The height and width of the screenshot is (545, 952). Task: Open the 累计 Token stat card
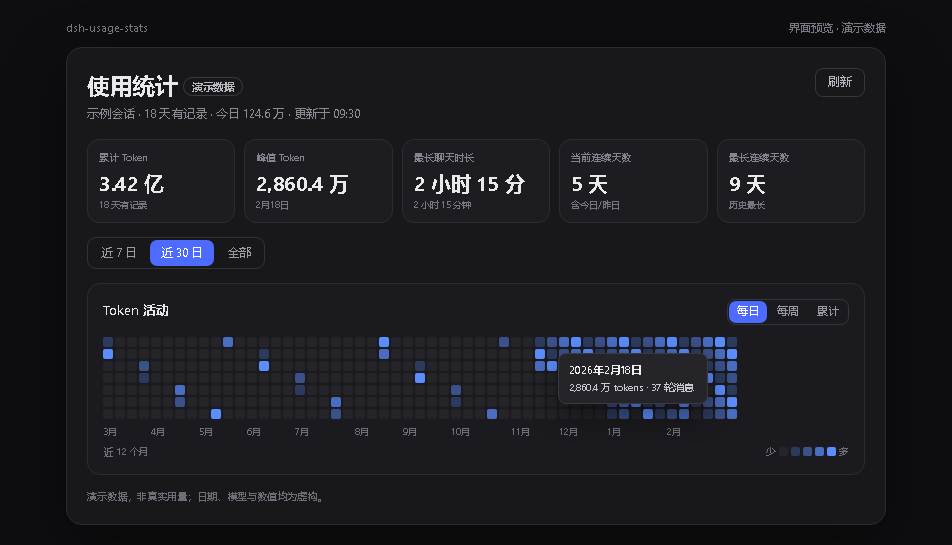pyautogui.click(x=161, y=181)
